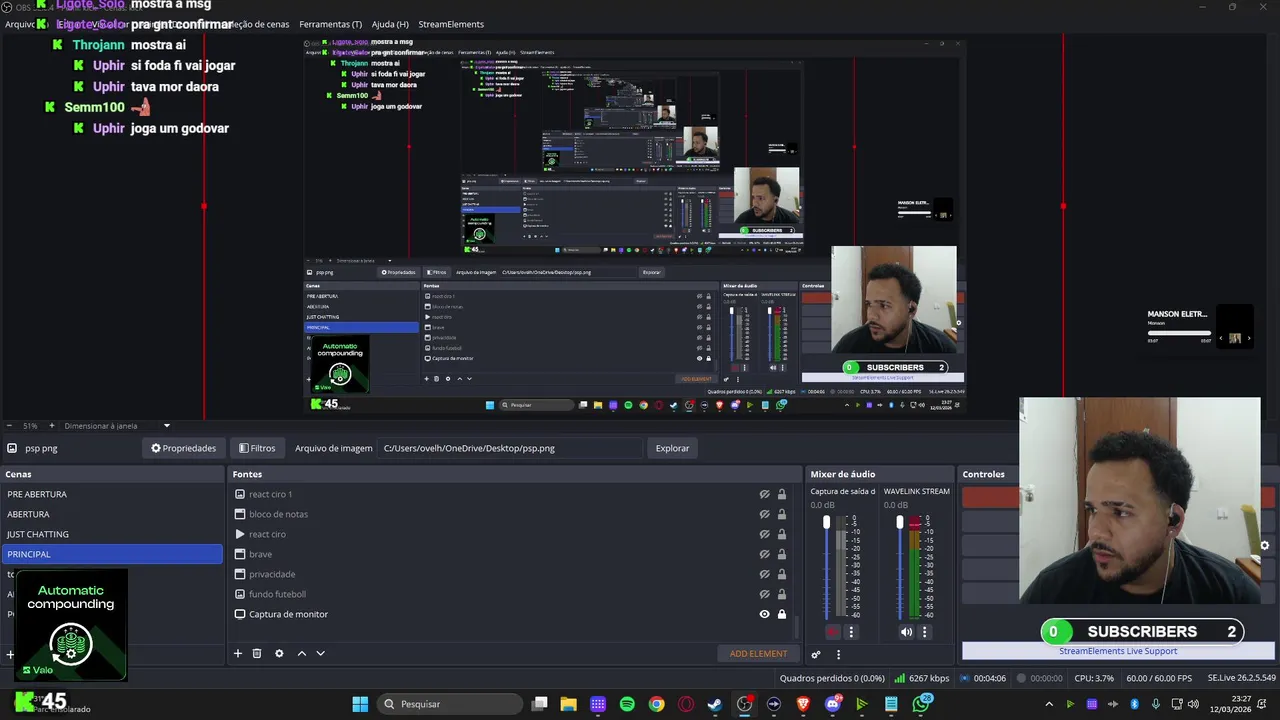Open options menu for WAVELINK STREAM channel
Image resolution: width=1280 pixels, height=720 pixels.
tap(924, 632)
